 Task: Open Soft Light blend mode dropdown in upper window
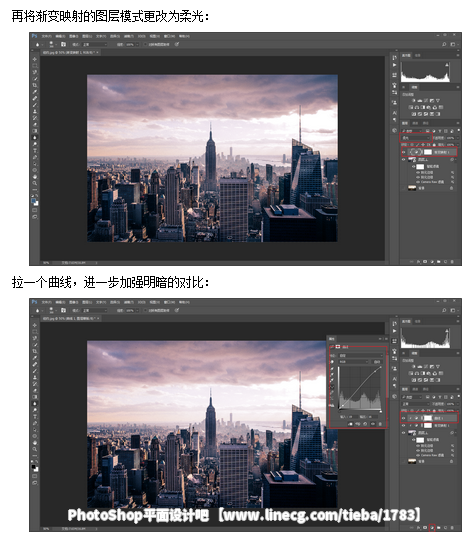coord(415,138)
